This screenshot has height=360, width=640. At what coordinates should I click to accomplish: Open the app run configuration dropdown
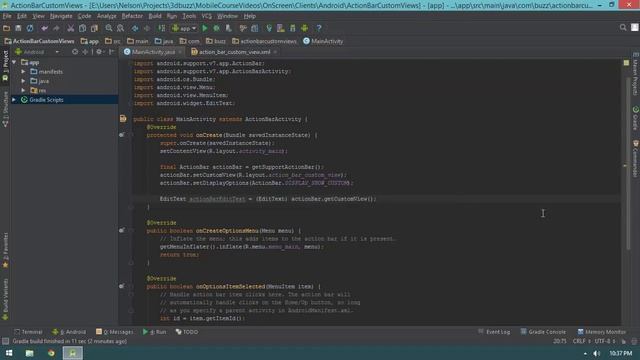(184, 28)
